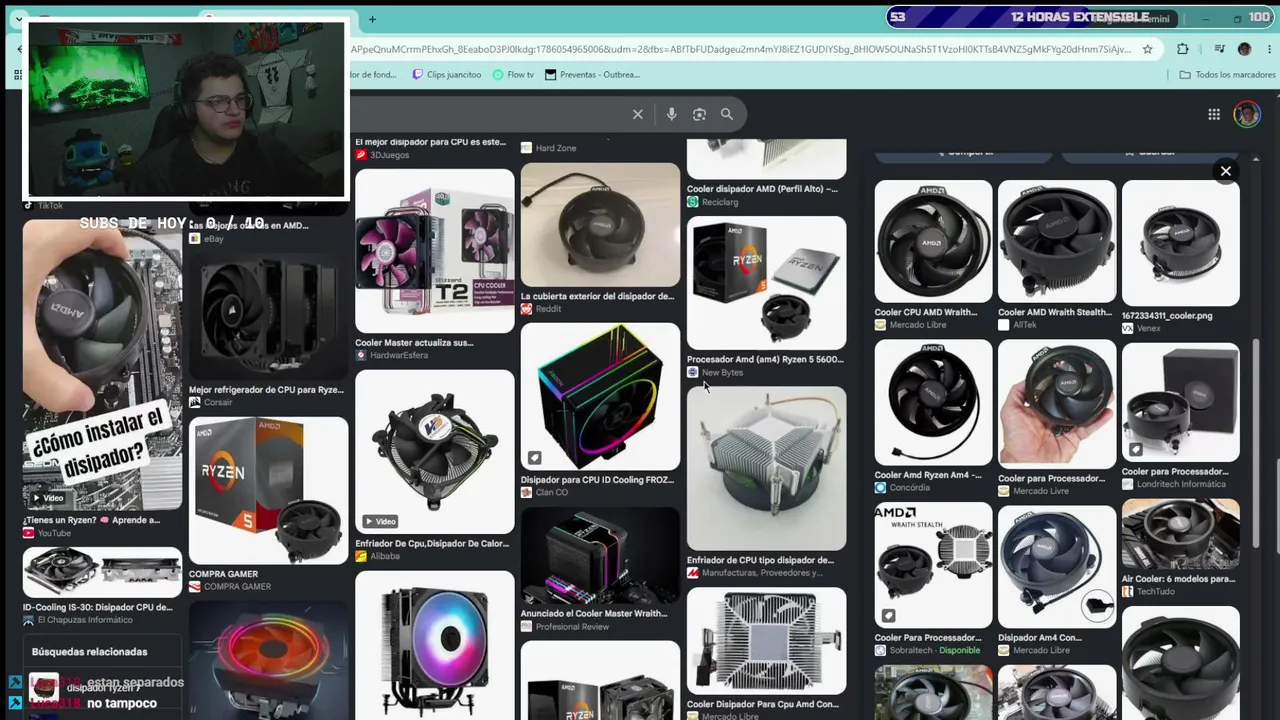Open the 'Cooler disipador AMD (Perfil Alto)' title
Screen dimensions: 1280x720
[762, 188]
